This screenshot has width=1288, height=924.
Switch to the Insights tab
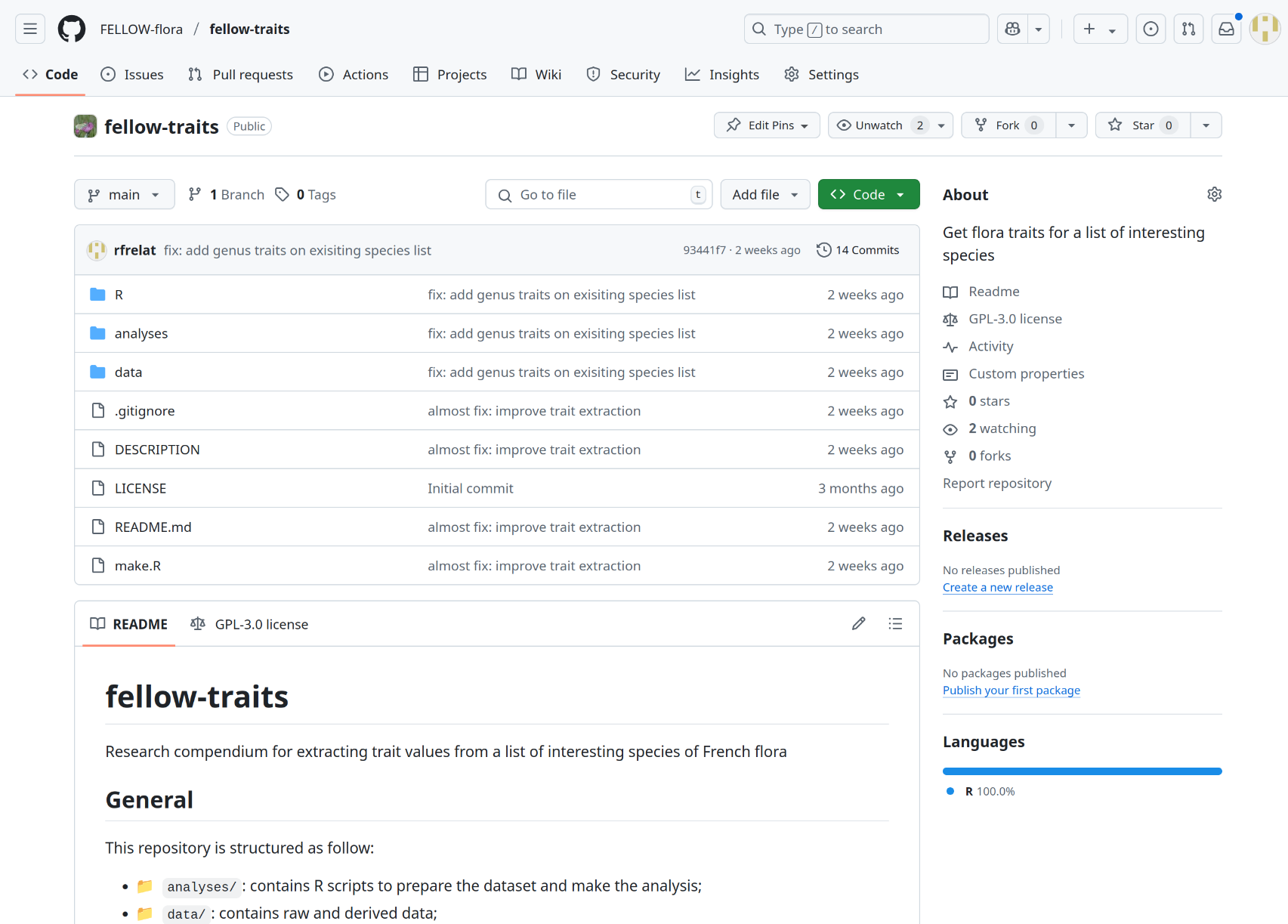[x=722, y=75]
